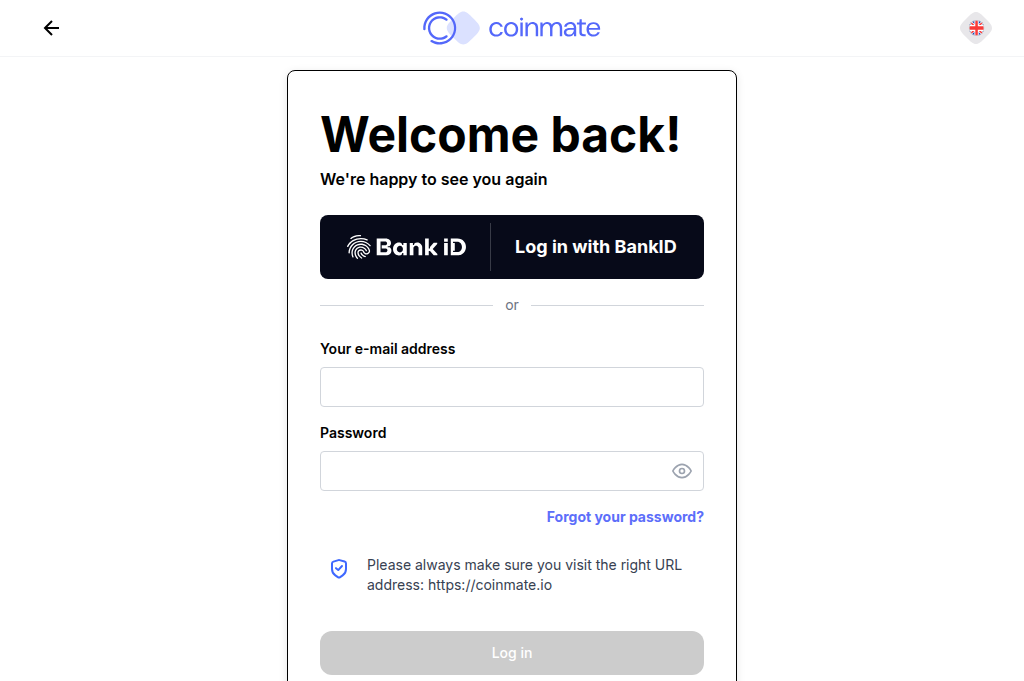Toggle password visibility with the eye icon
This screenshot has width=1024, height=681.
point(682,470)
